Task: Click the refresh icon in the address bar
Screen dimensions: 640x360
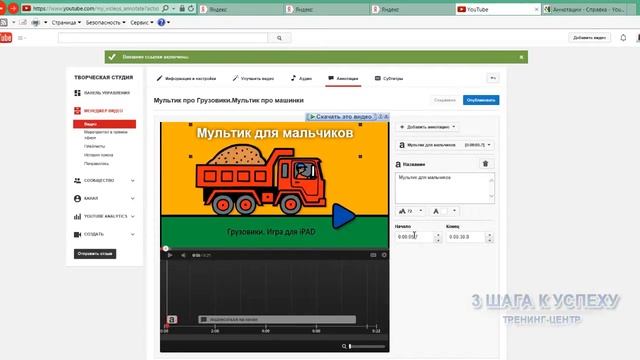Action: [x=191, y=9]
